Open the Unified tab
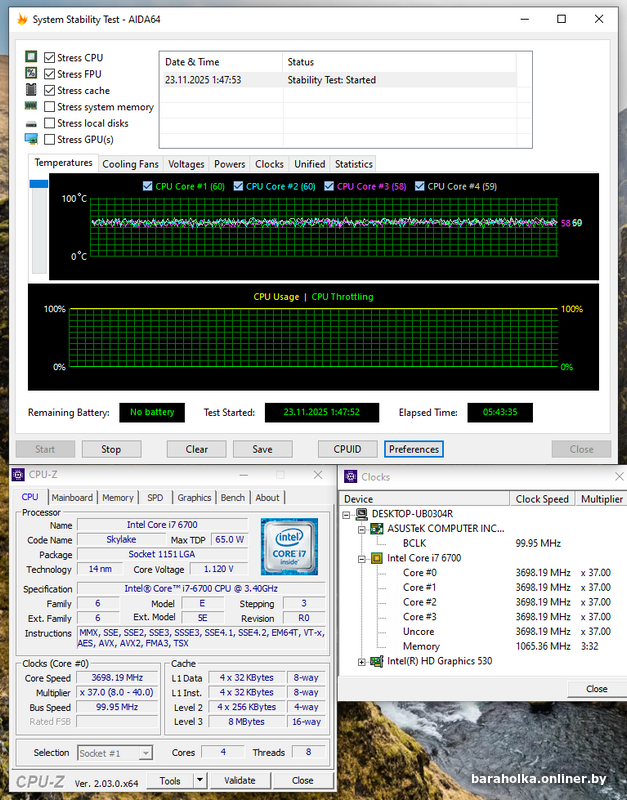Image resolution: width=627 pixels, height=800 pixels. pos(310,164)
